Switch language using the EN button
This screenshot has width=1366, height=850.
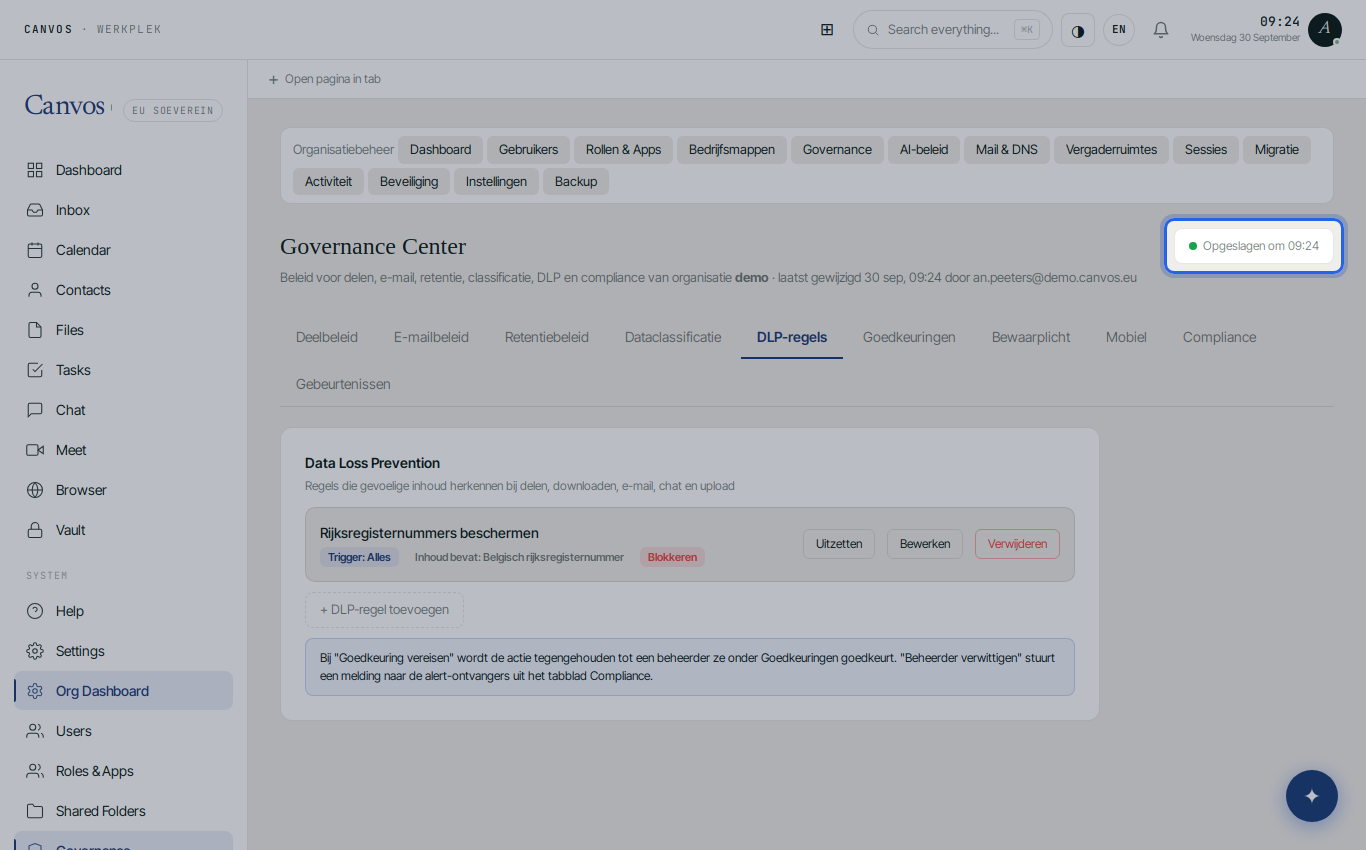click(1119, 30)
